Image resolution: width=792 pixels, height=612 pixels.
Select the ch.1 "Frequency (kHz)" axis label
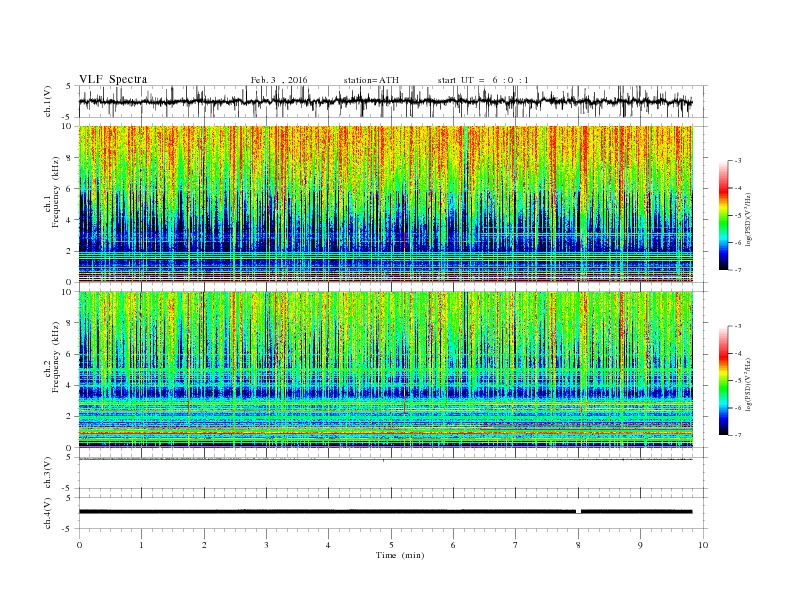click(56, 192)
